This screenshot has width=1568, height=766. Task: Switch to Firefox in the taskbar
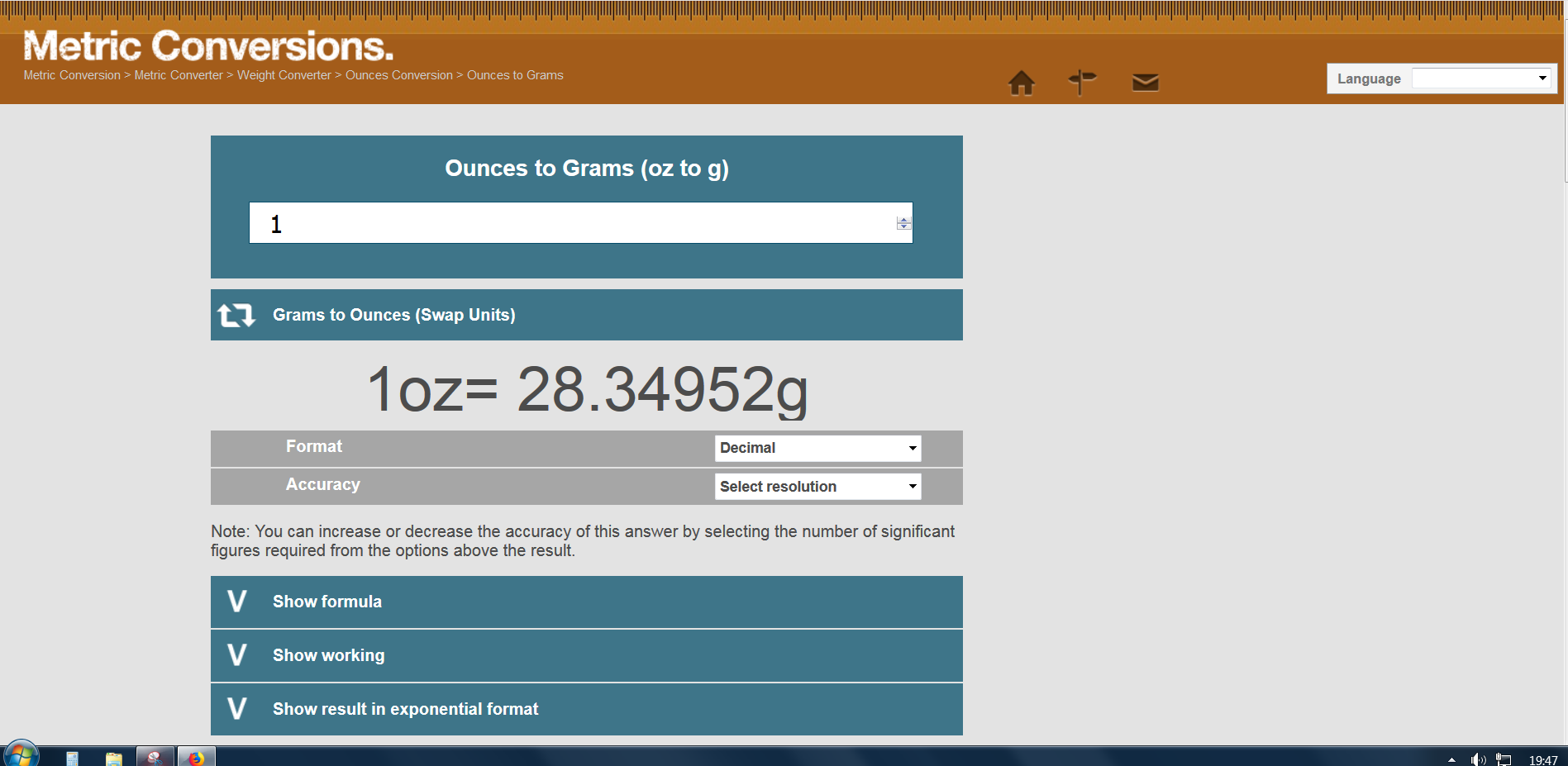coord(196,757)
